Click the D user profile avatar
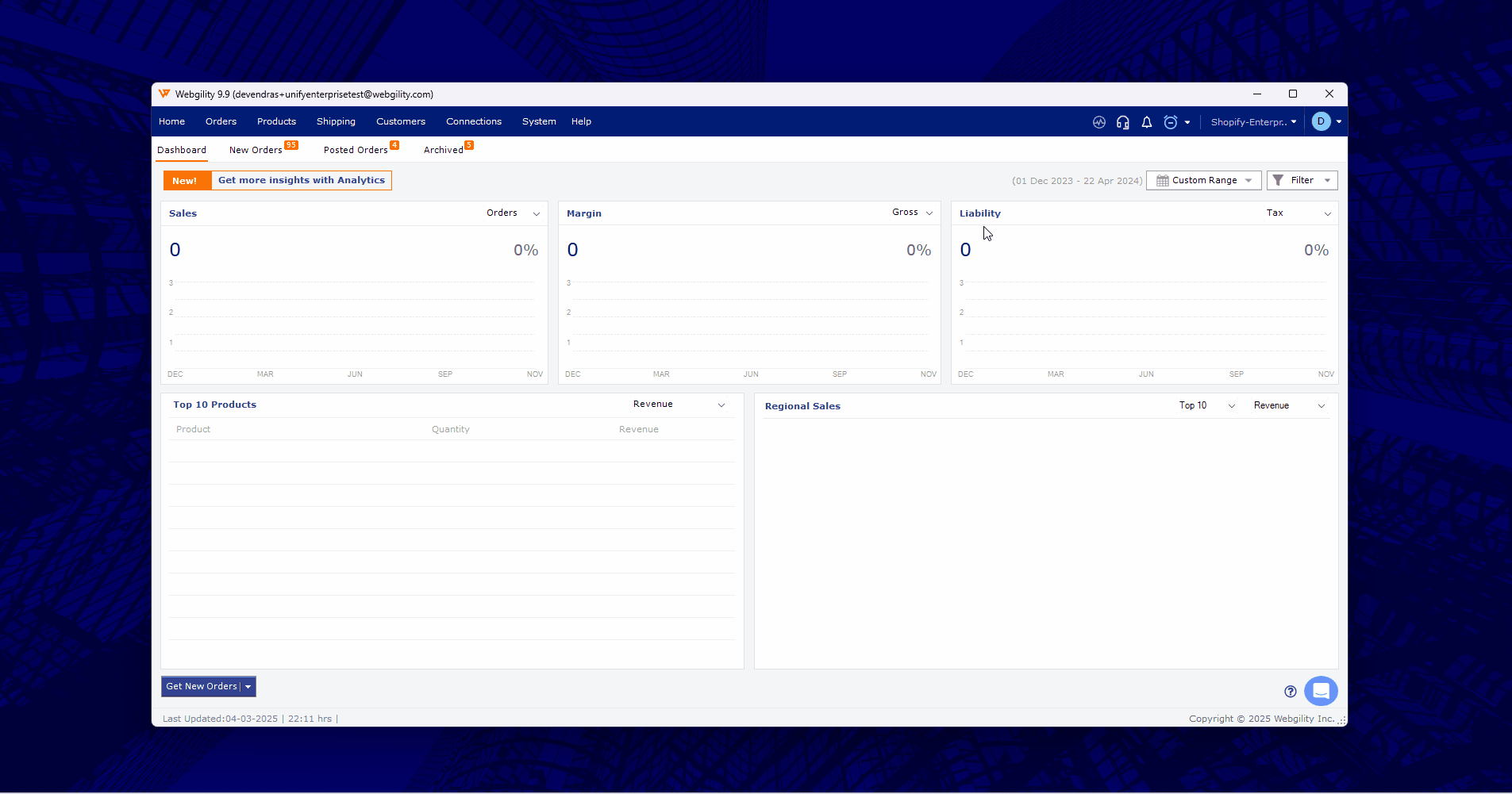 pyautogui.click(x=1321, y=121)
